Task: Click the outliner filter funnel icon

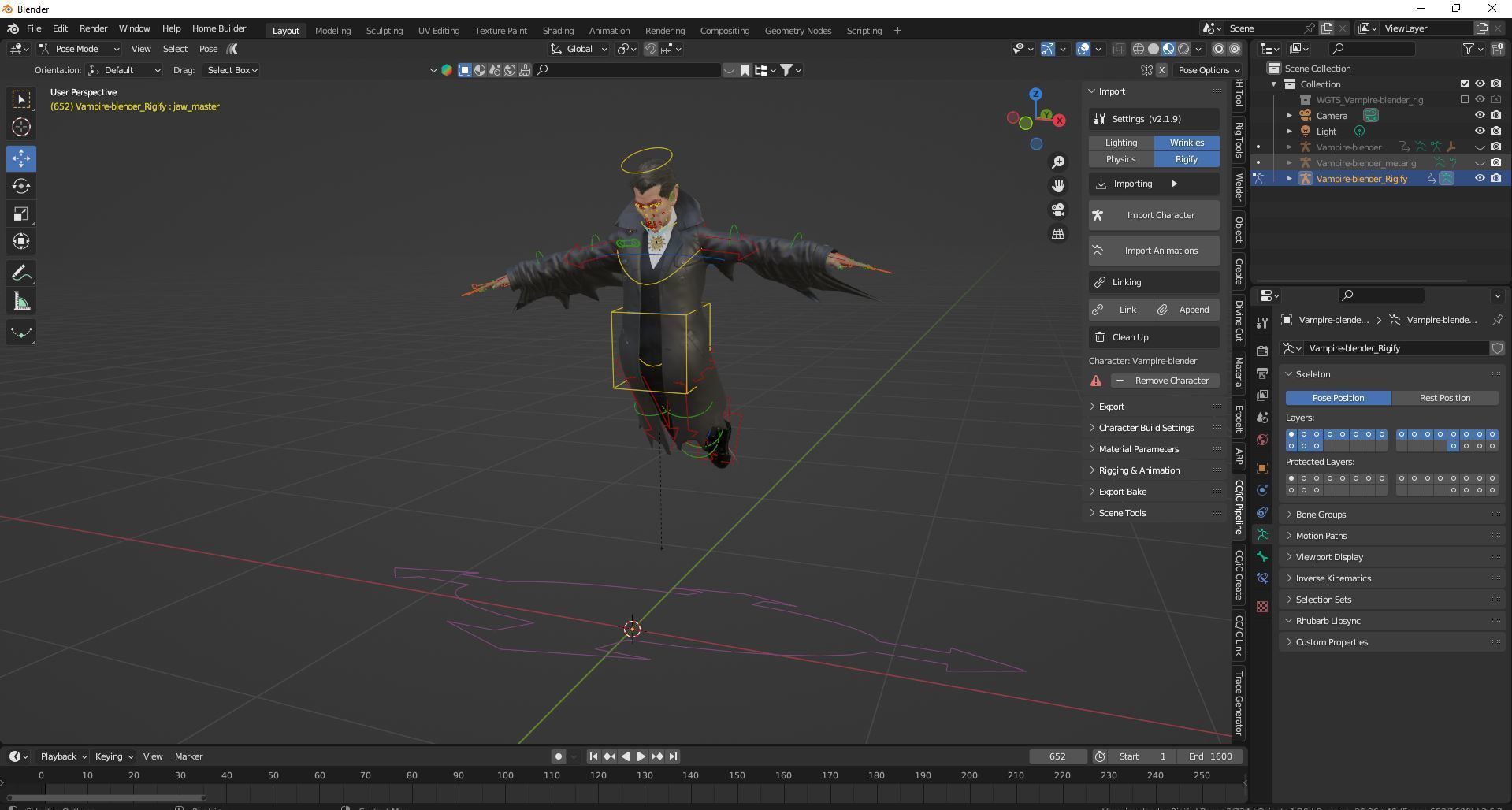Action: (1469, 49)
